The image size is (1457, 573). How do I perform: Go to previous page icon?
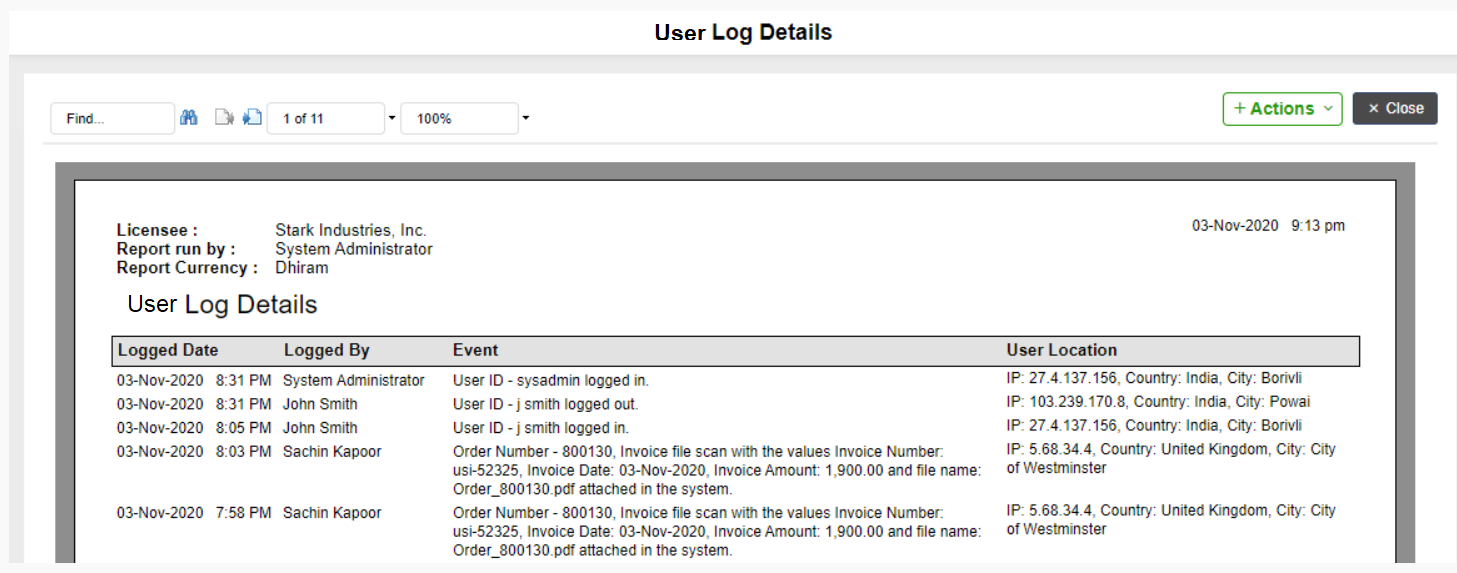pos(225,118)
